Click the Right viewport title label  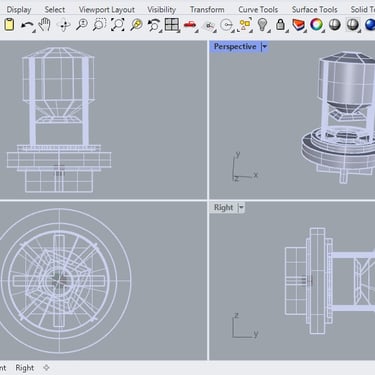click(x=223, y=207)
